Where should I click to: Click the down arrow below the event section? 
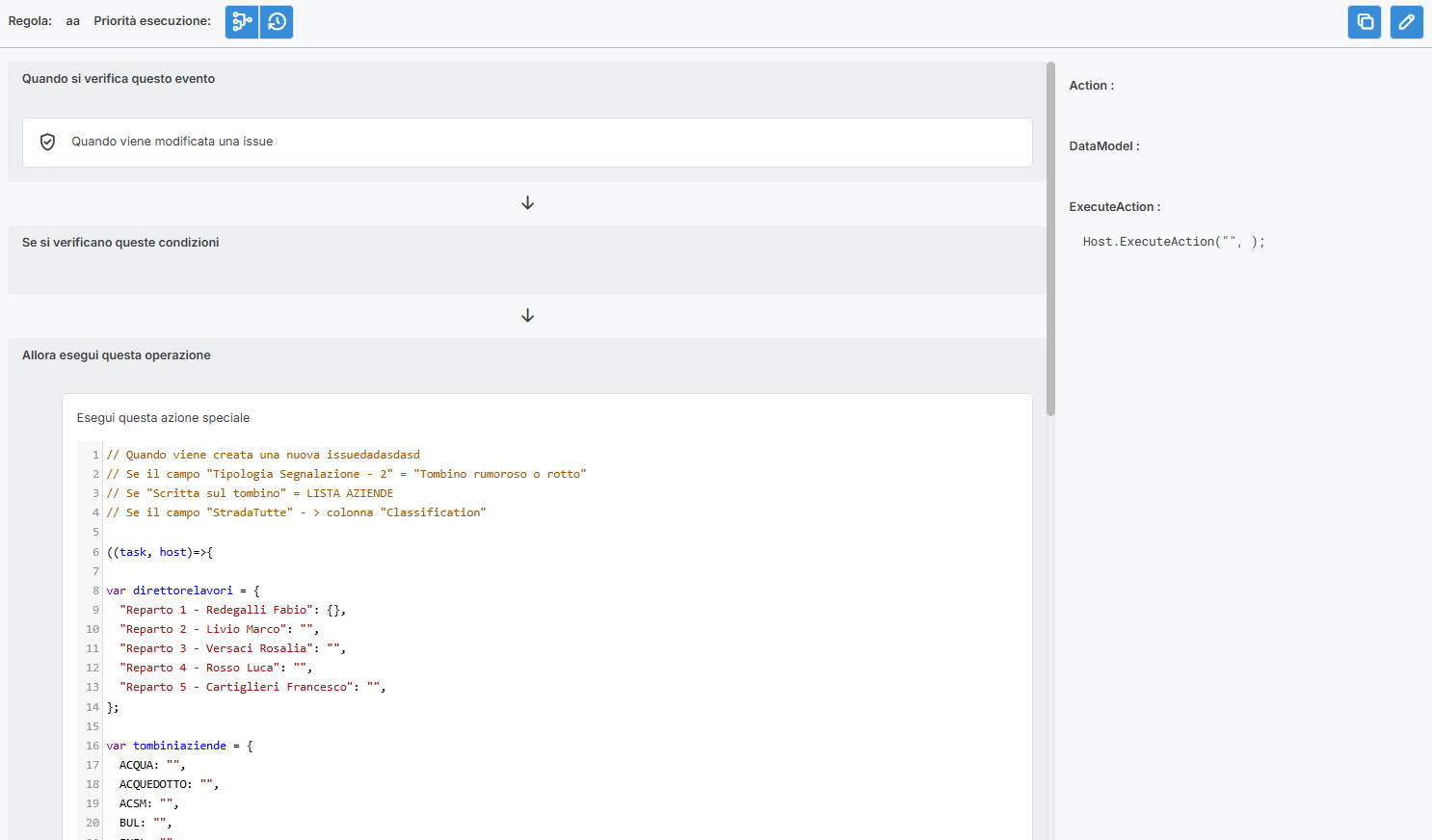click(527, 203)
